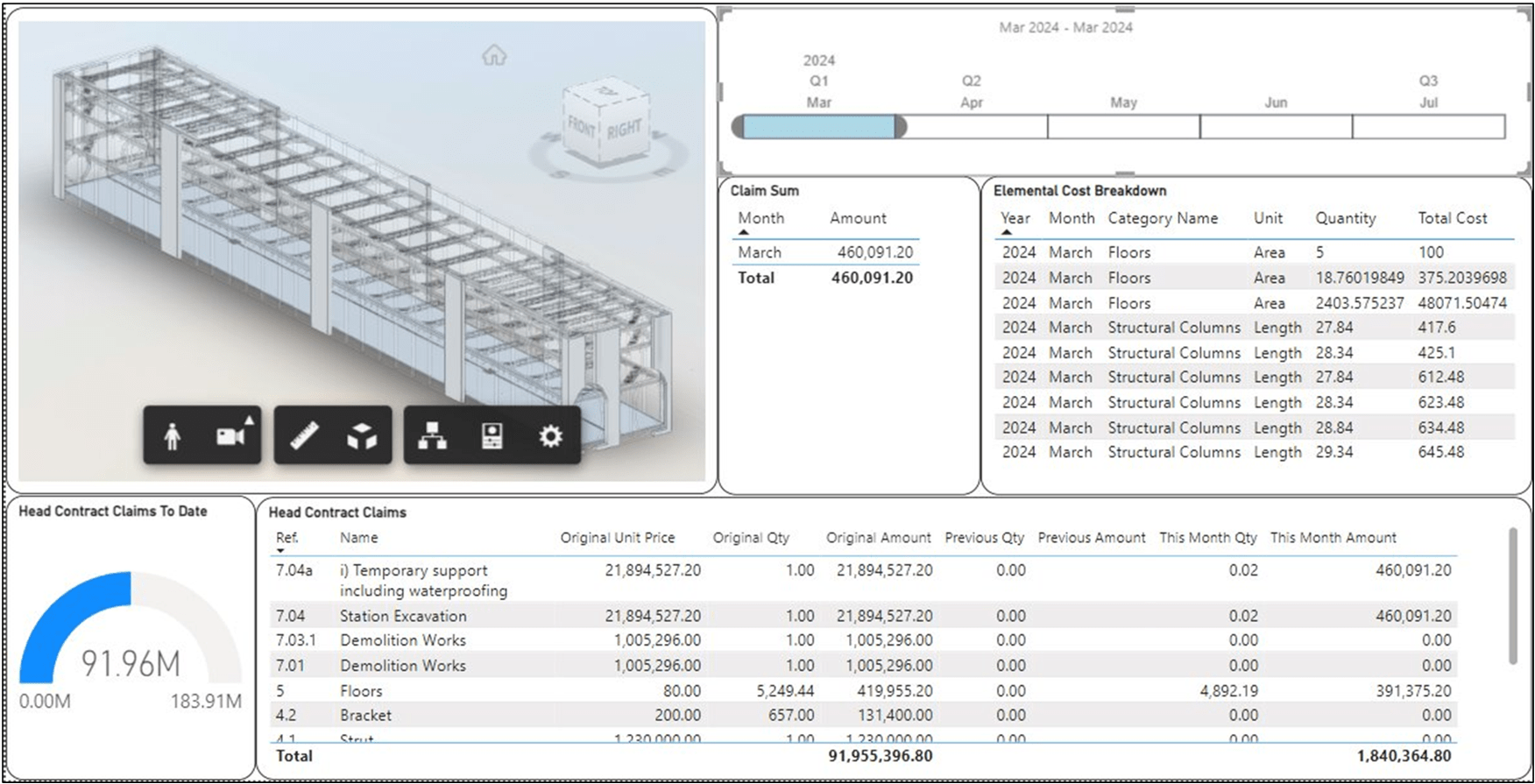This screenshot has height=784, width=1535.
Task: Click Claim Sum total 460,091.20
Action: (872, 278)
